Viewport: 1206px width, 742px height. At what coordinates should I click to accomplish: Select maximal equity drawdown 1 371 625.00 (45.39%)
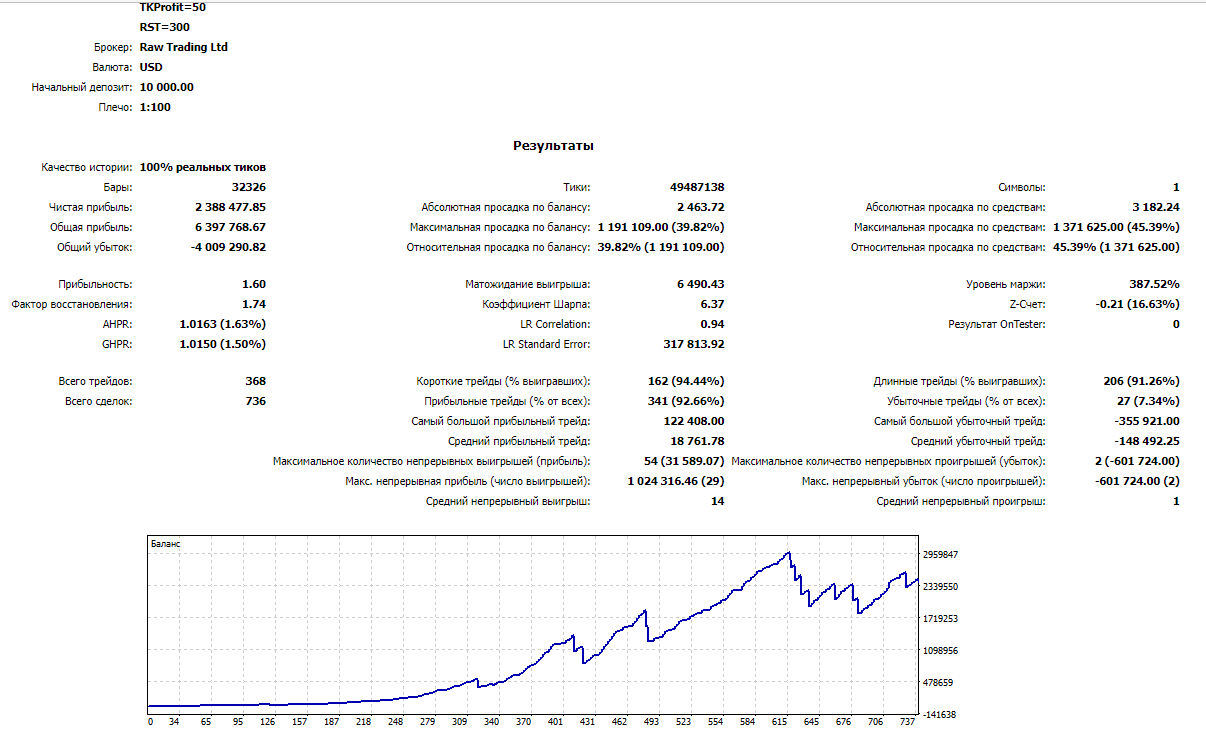coord(1116,227)
